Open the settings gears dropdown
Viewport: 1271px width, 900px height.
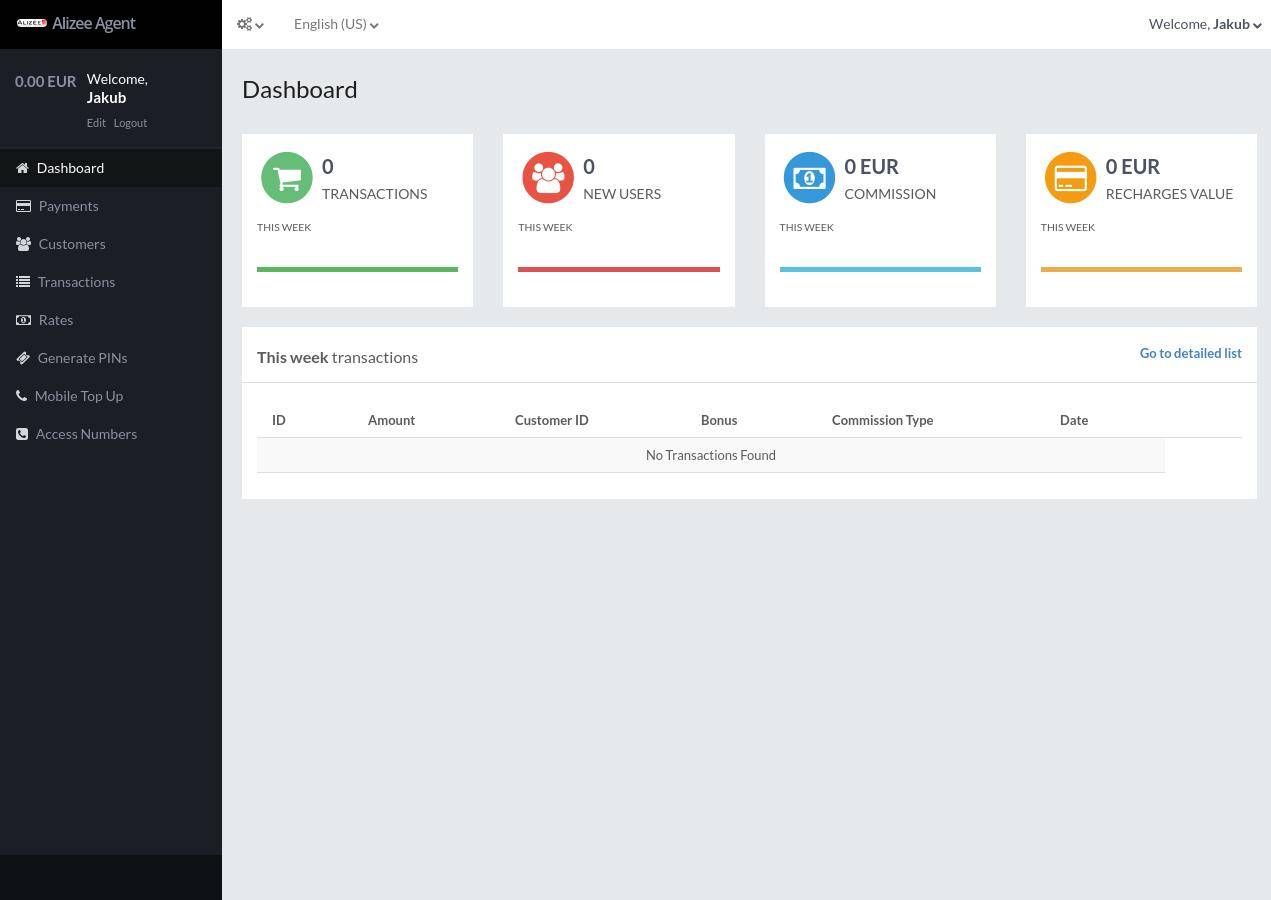tap(250, 24)
